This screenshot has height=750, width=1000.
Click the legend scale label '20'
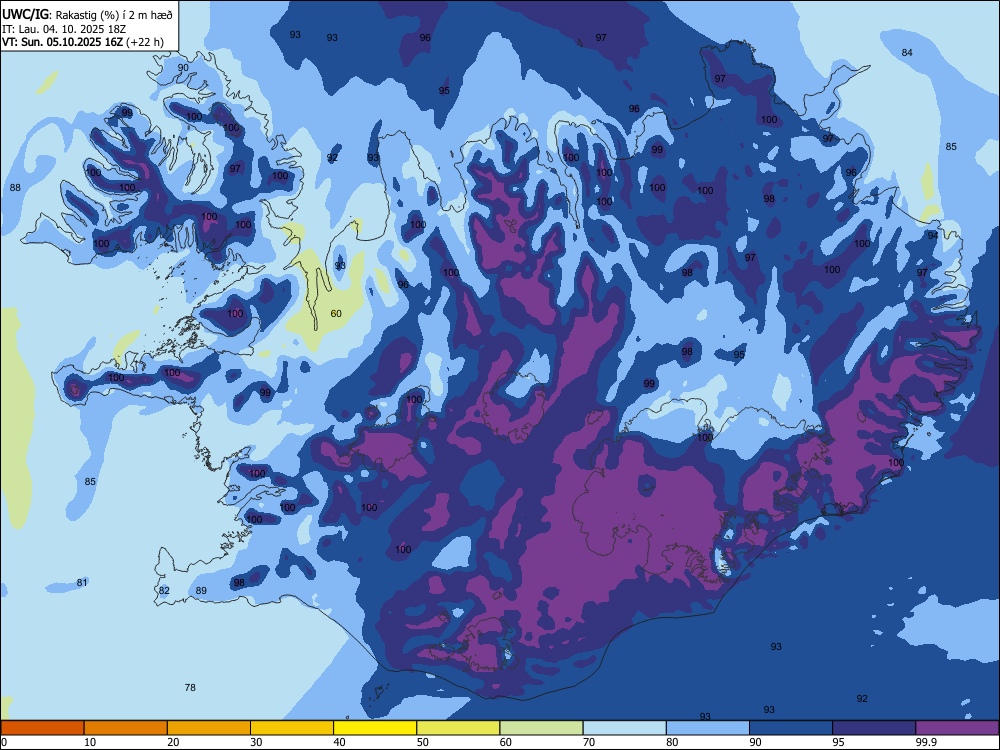(173, 742)
